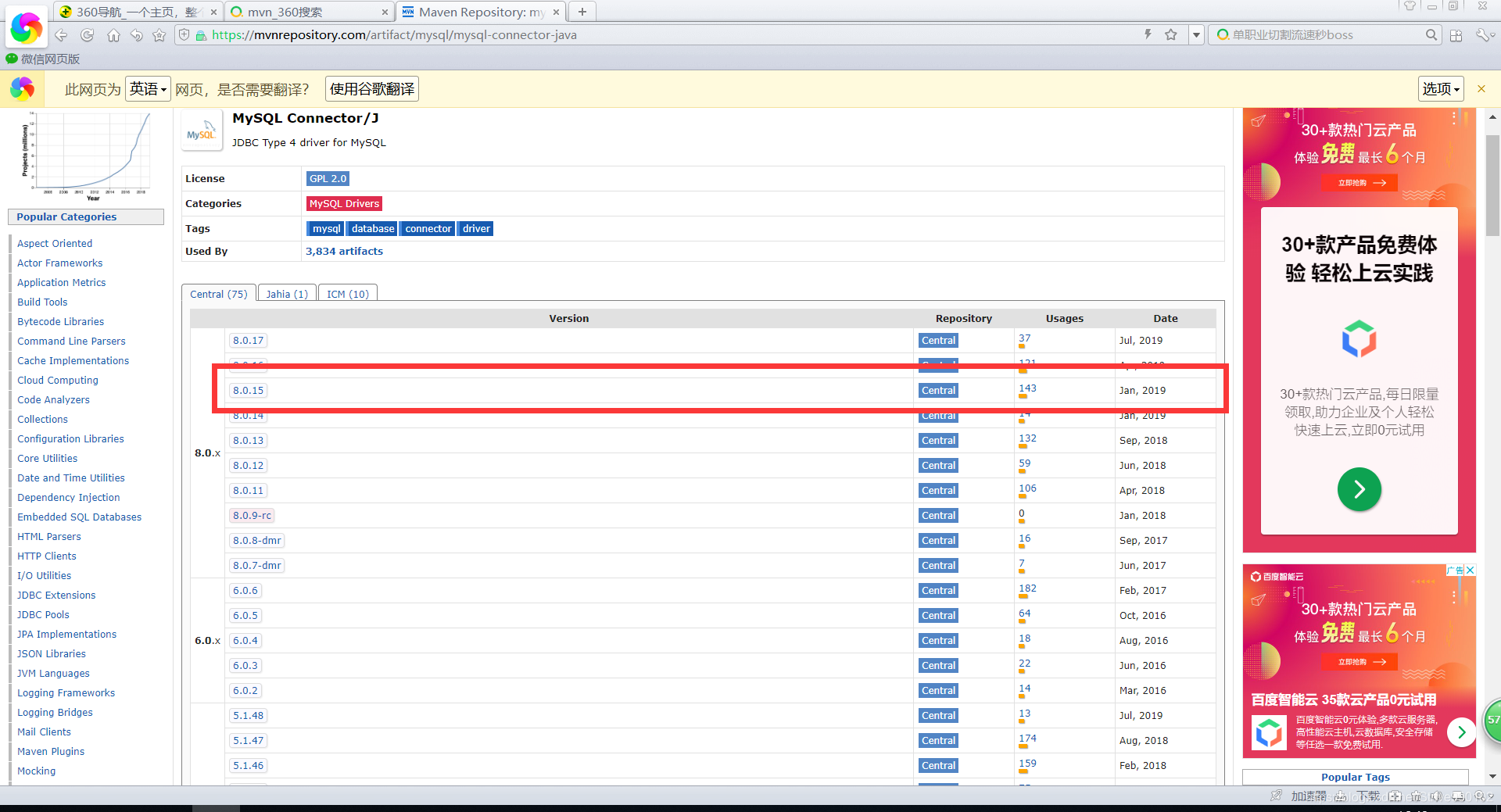Screen dimensions: 1501x812
Task: Click the search box with 单职业 text
Action: pos(1325,35)
